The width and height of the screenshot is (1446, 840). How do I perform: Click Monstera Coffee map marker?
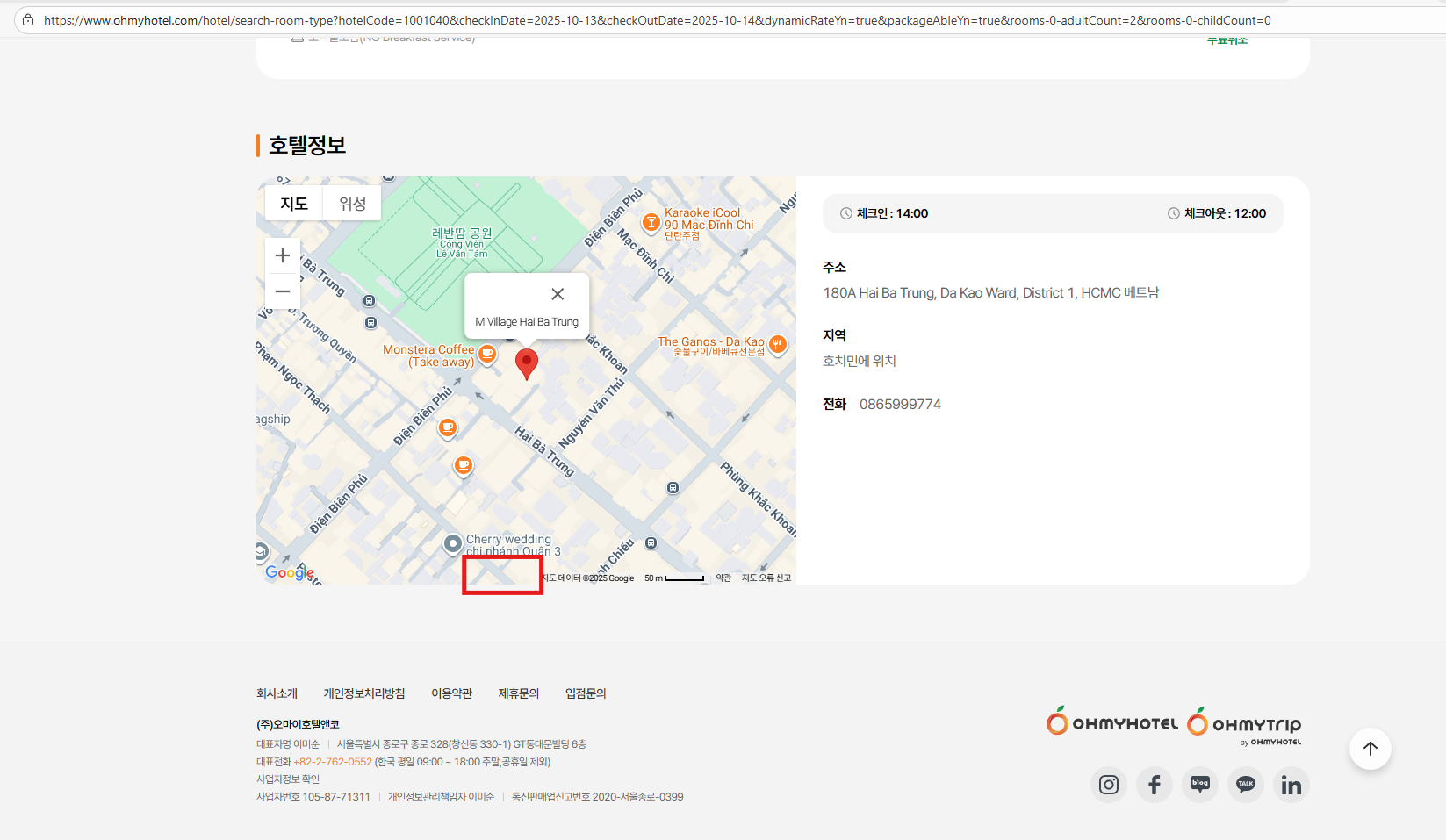tap(487, 354)
